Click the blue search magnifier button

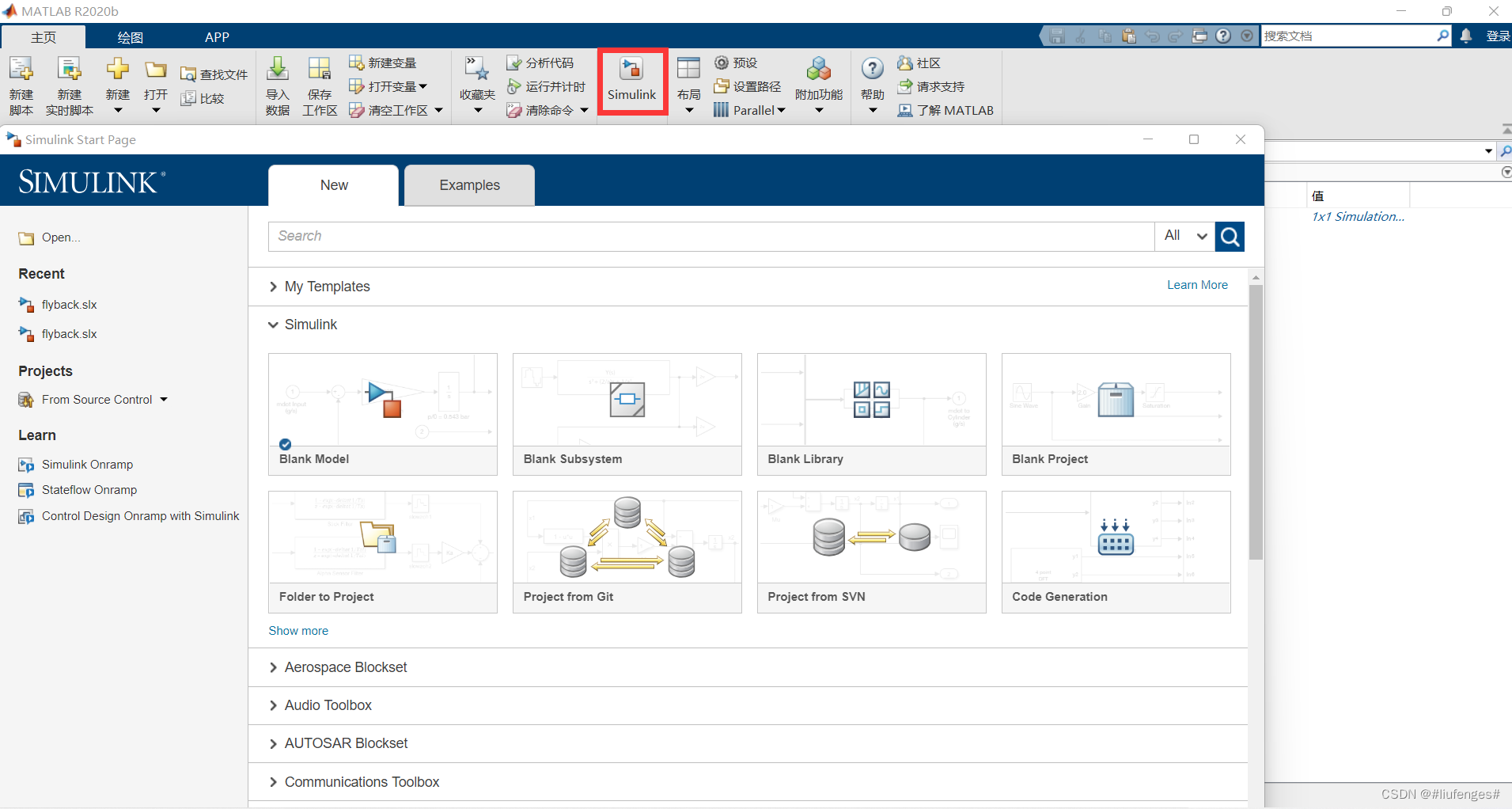1230,236
